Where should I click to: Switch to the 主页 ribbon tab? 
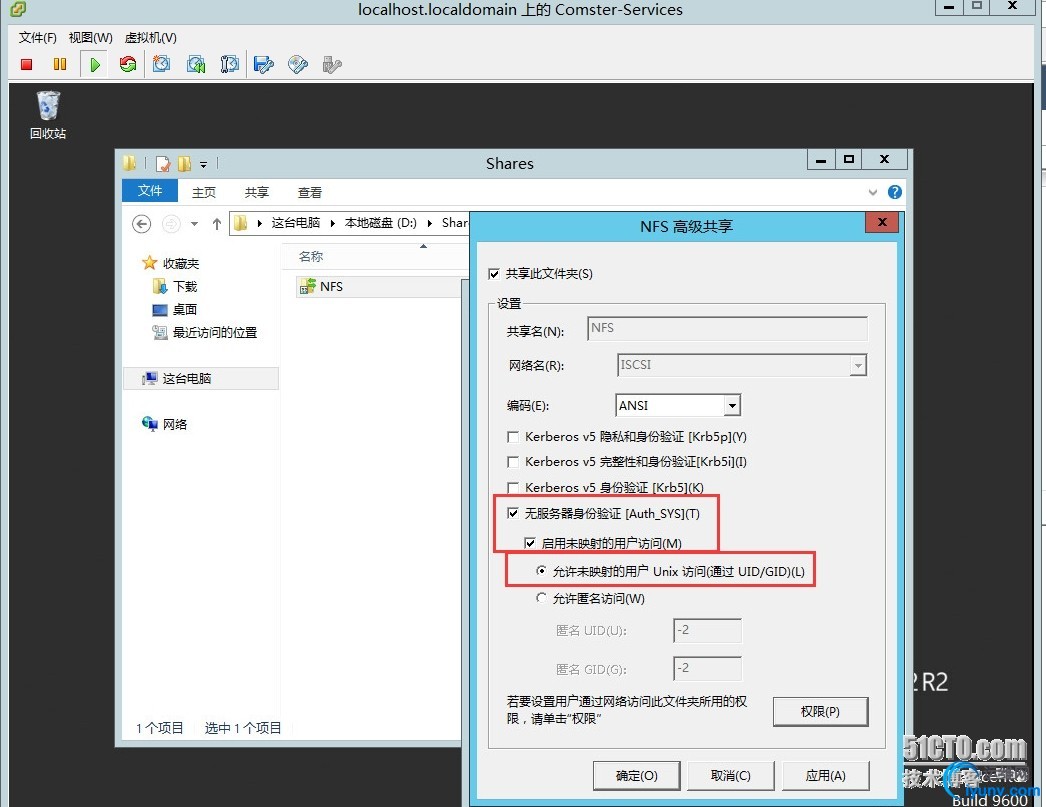[203, 192]
